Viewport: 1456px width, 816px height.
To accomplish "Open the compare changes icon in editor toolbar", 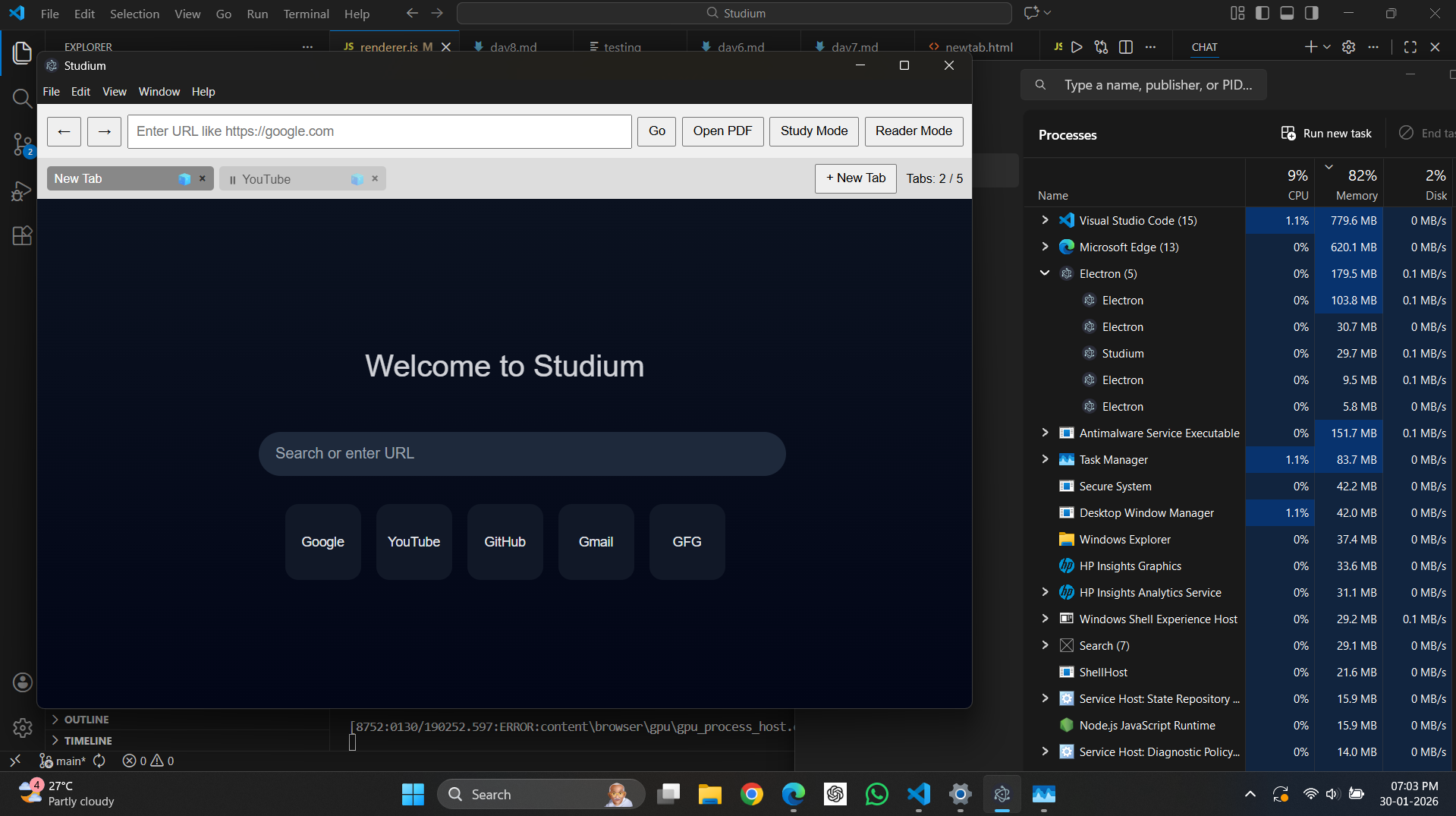I will (x=1101, y=47).
